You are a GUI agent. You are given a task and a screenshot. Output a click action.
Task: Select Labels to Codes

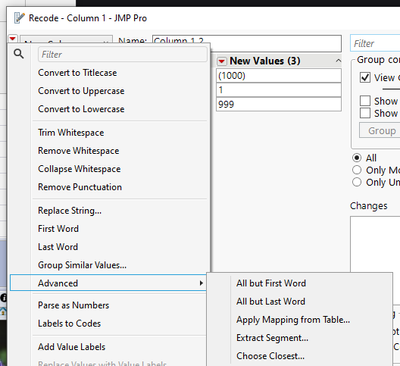(69, 323)
